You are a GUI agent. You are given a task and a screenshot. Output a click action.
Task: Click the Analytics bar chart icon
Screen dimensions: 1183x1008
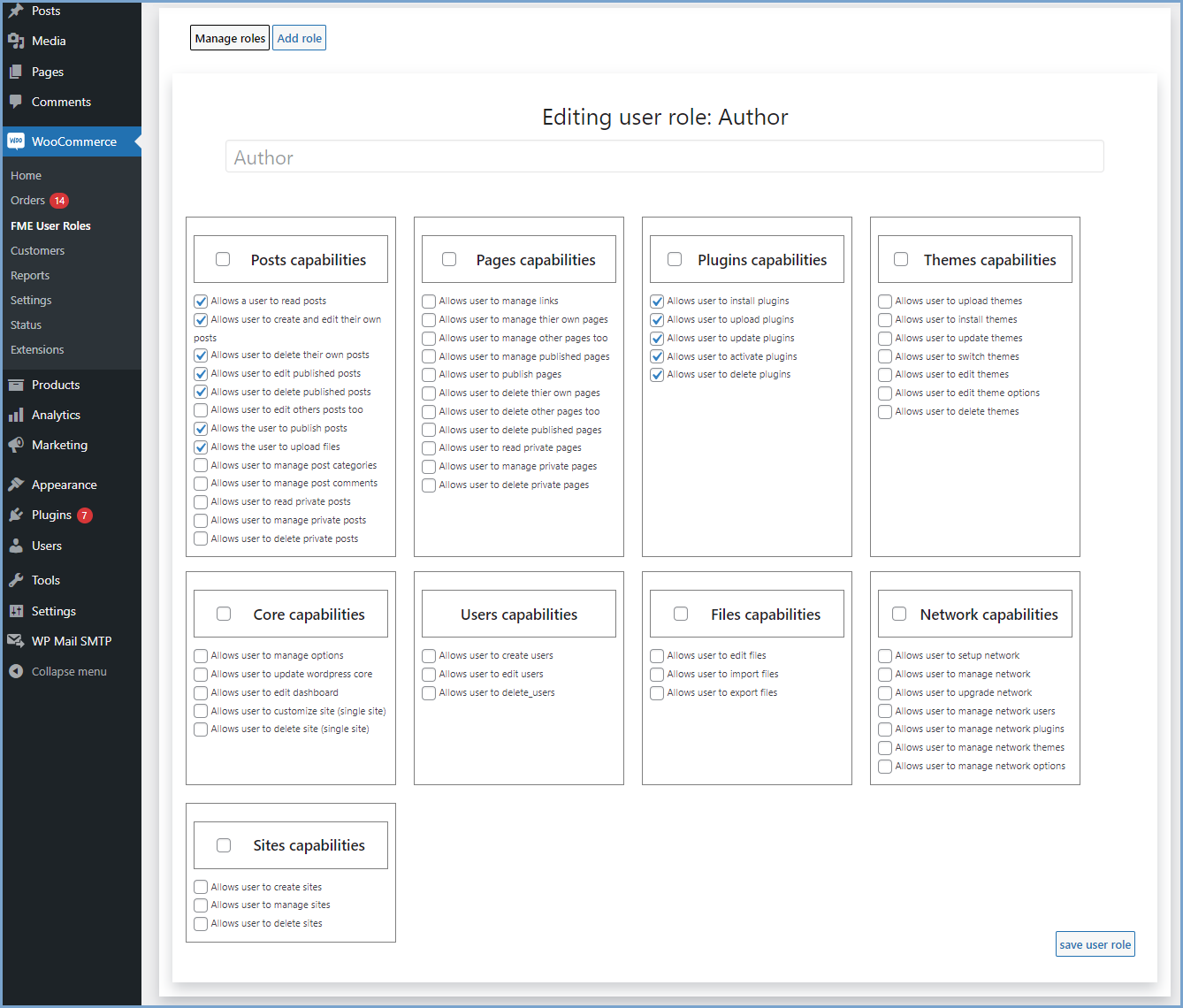point(16,415)
